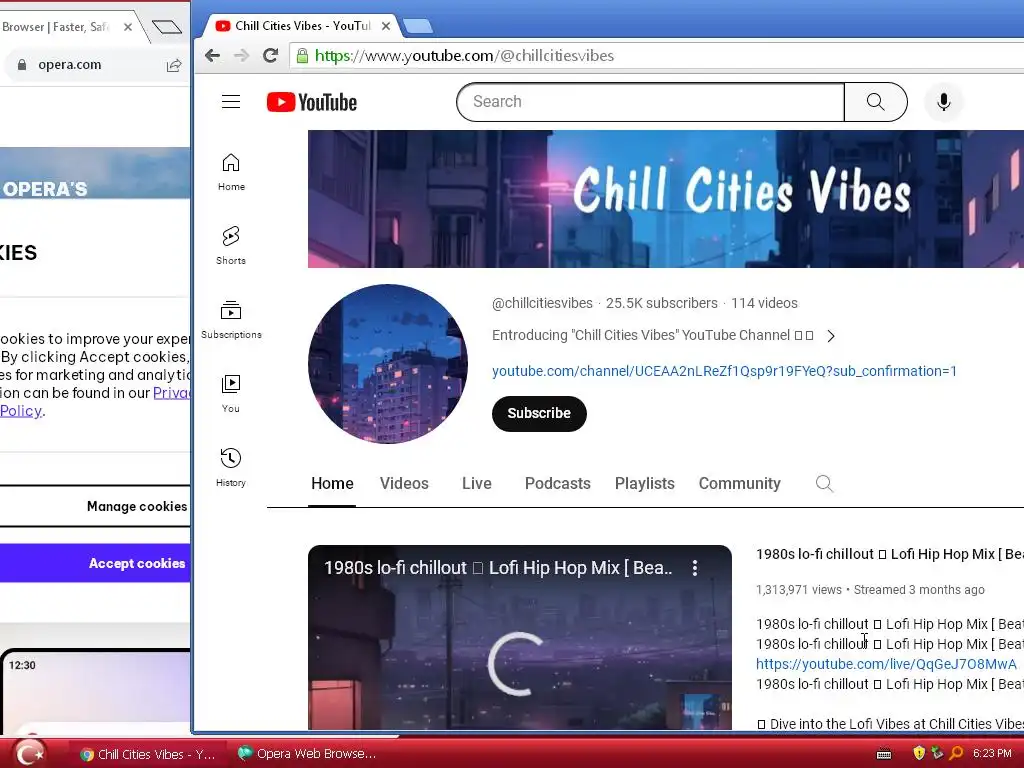Click the Chill Cities Vibes banner image
The height and width of the screenshot is (768, 1024).
coord(665,199)
